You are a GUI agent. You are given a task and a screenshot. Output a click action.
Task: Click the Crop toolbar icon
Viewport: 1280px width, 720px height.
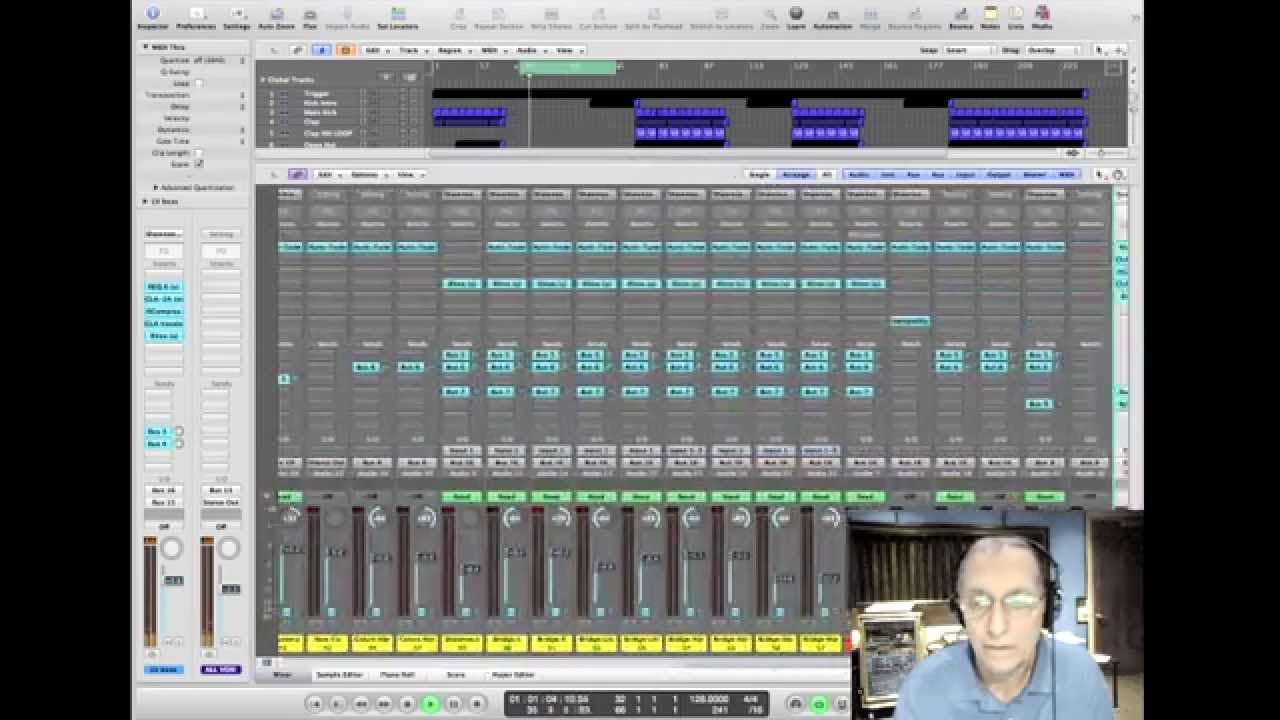point(458,16)
